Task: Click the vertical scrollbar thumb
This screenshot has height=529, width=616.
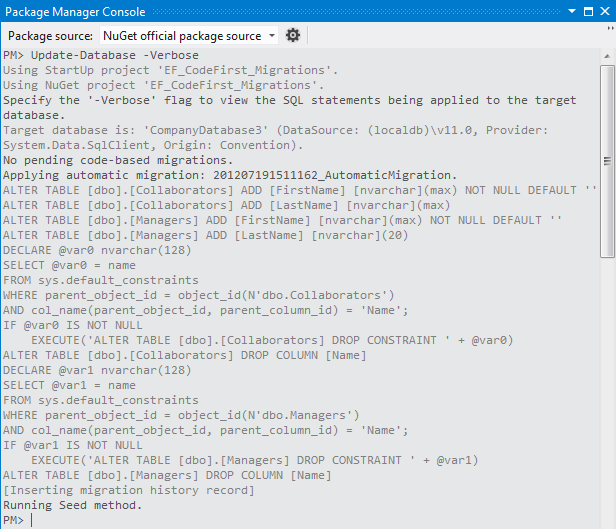Action: click(607, 160)
